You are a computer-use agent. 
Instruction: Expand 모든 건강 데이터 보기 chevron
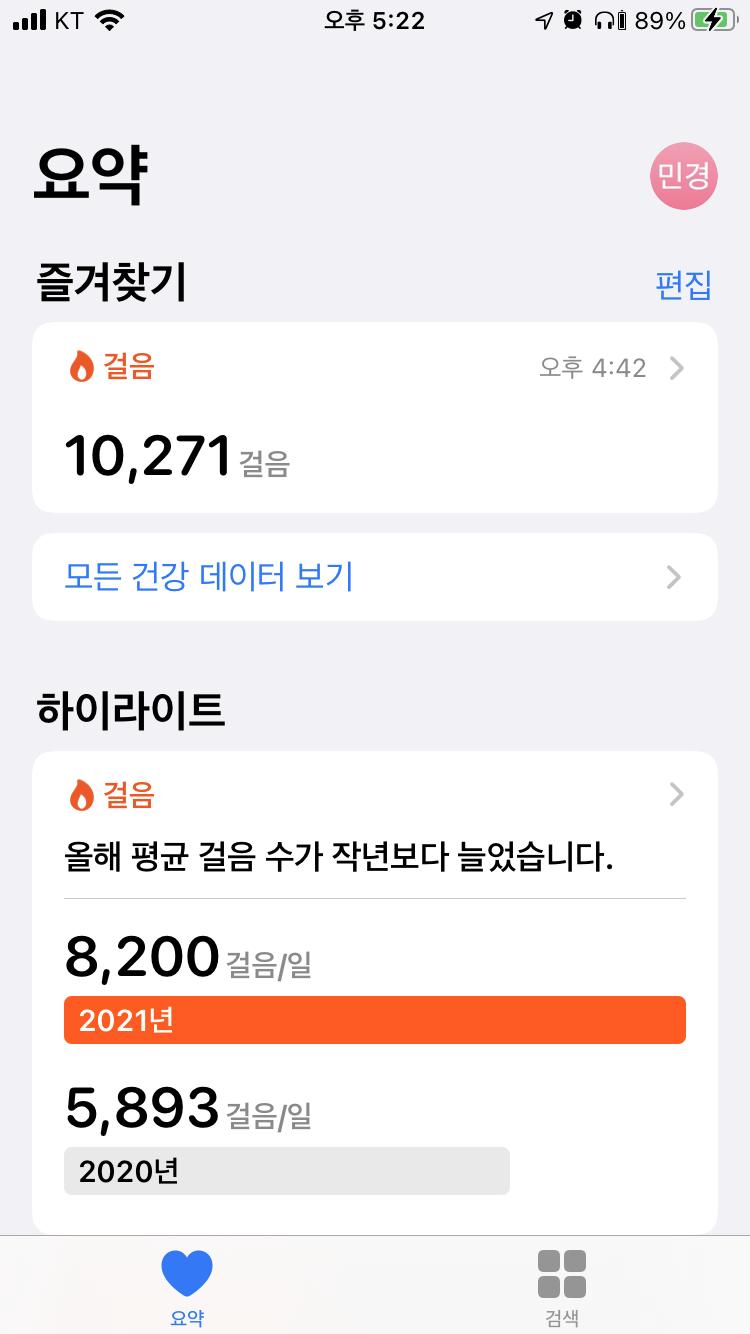[x=674, y=577]
